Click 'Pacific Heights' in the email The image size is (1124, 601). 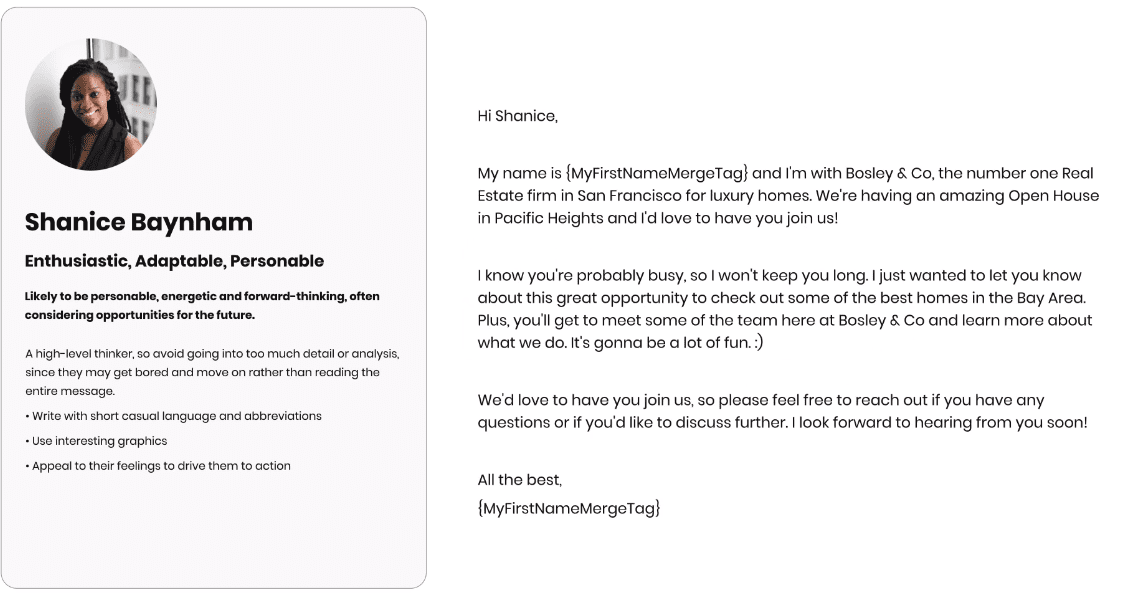540,218
